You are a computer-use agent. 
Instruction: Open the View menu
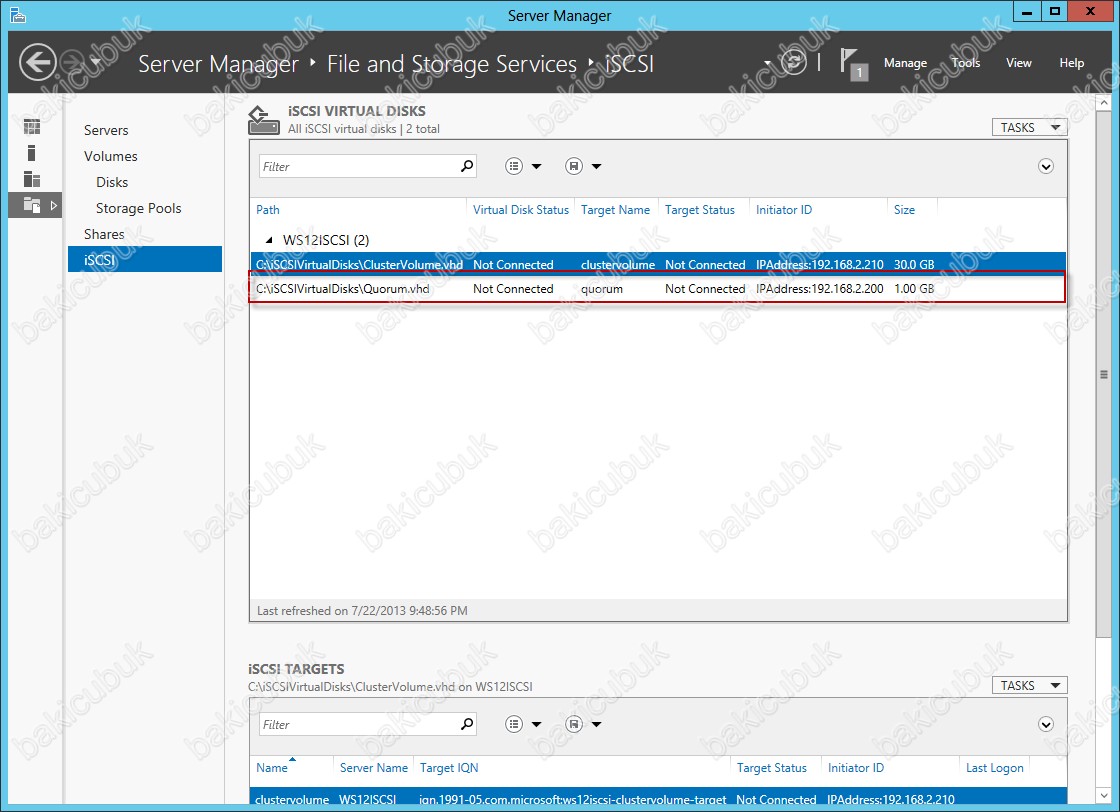1019,63
